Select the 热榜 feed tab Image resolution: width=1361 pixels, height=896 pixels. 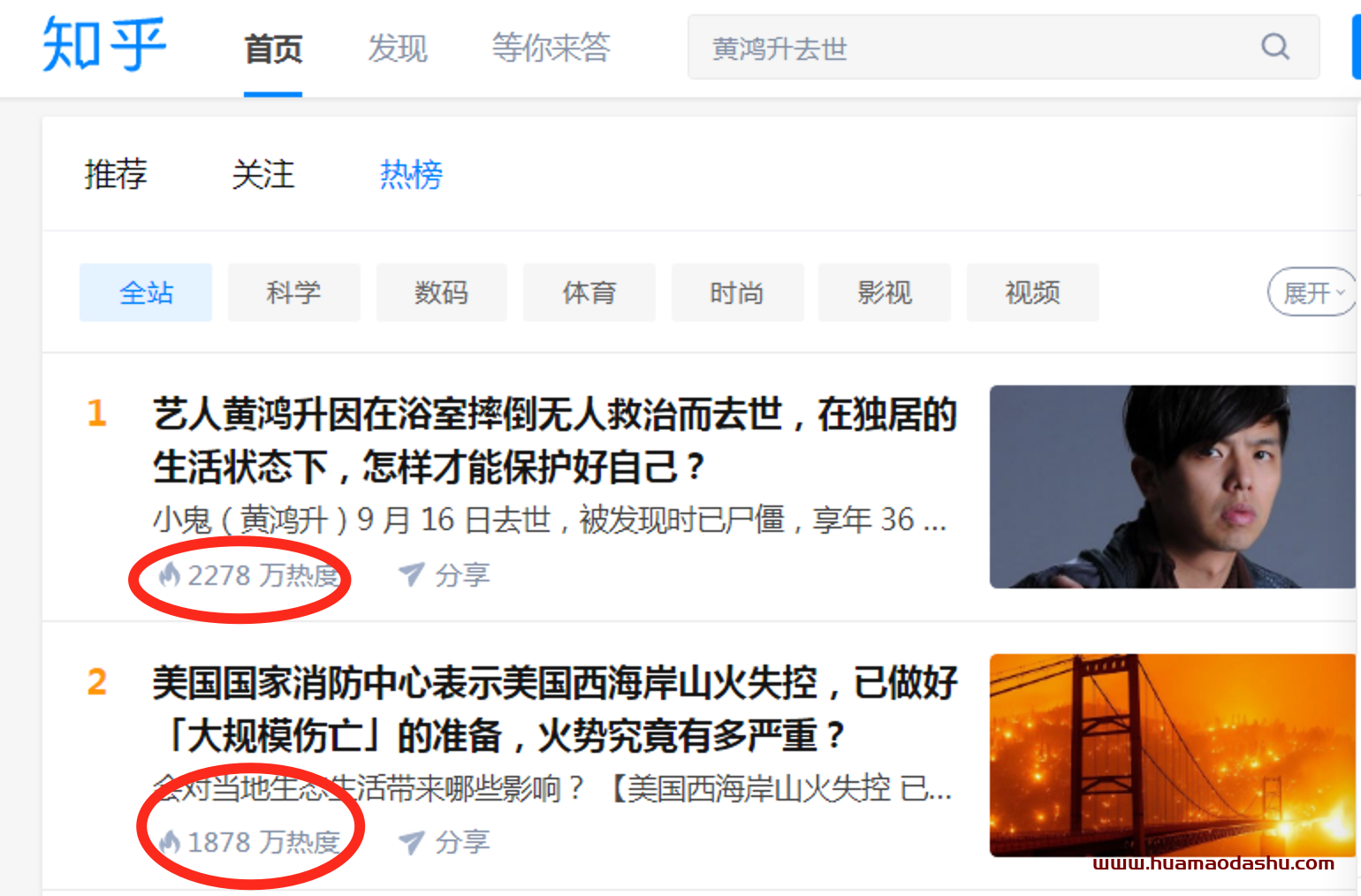click(411, 174)
